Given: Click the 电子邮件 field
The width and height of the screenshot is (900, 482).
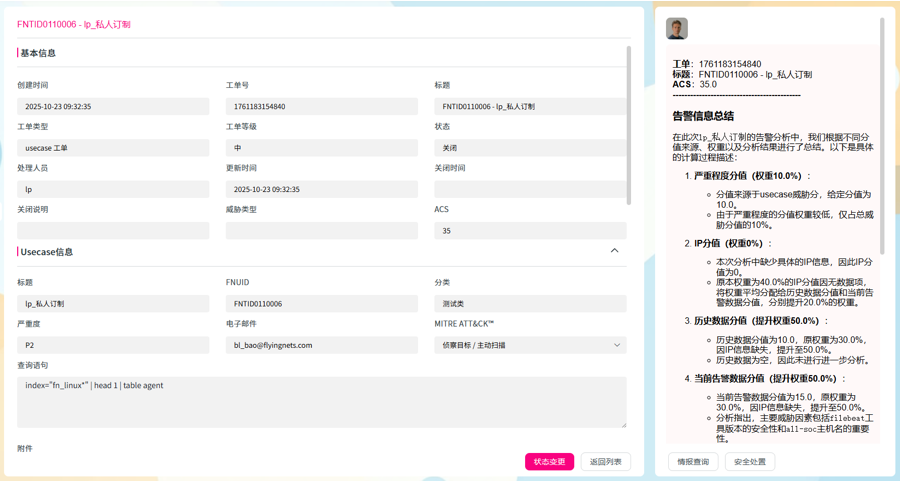Looking at the screenshot, I should tap(321, 345).
